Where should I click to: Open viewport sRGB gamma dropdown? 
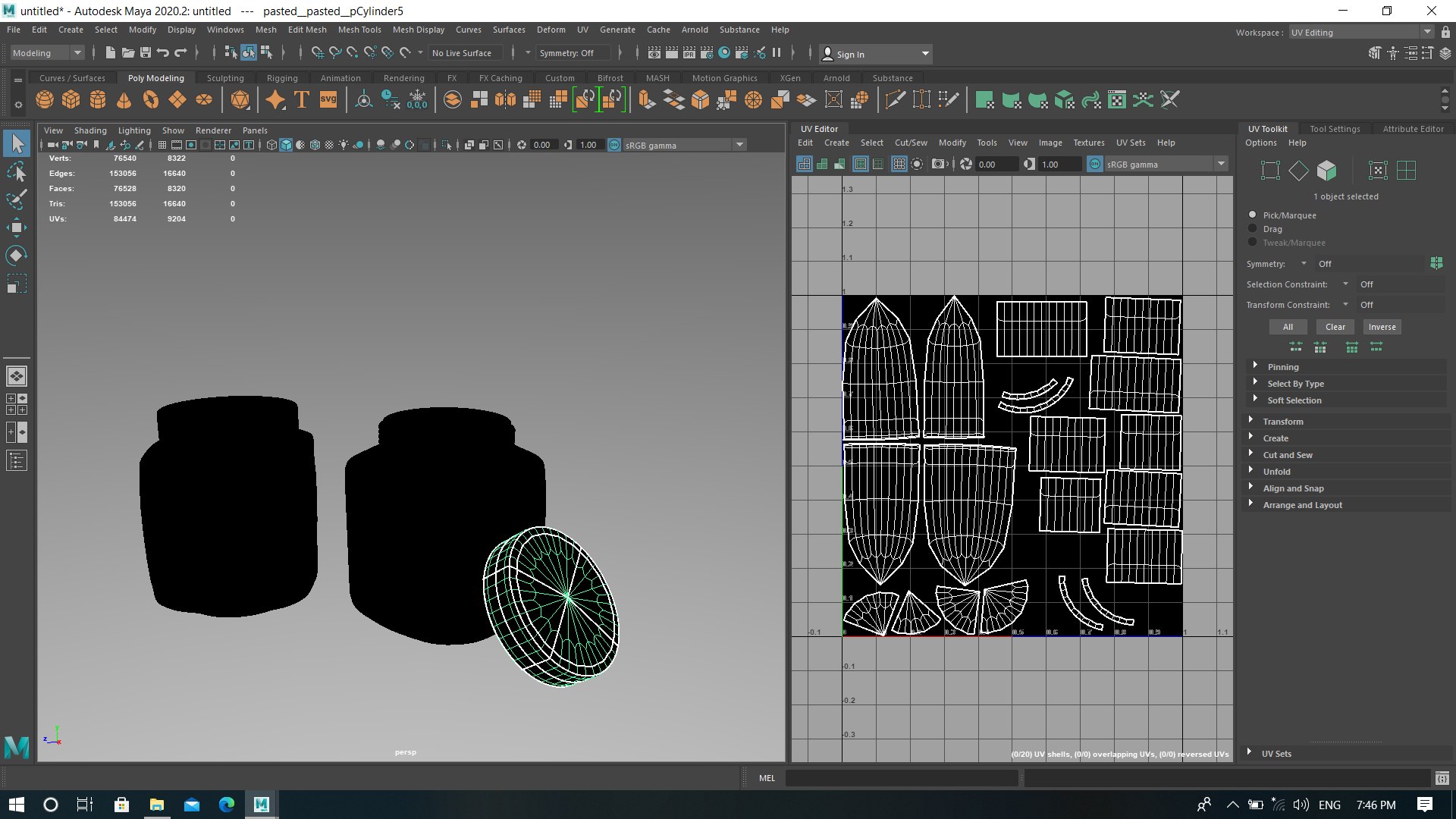[x=684, y=145]
